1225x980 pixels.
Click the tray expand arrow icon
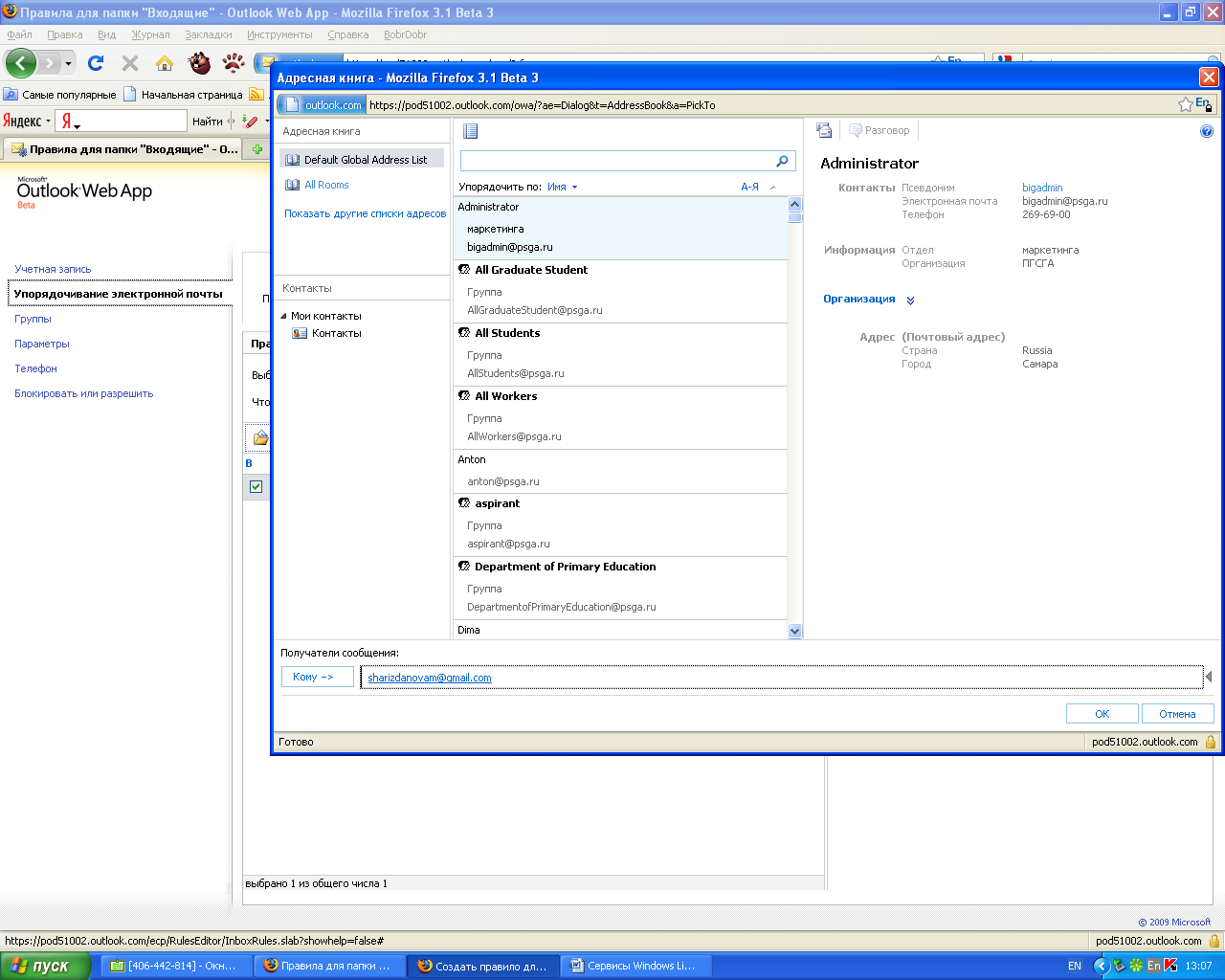(x=1102, y=966)
